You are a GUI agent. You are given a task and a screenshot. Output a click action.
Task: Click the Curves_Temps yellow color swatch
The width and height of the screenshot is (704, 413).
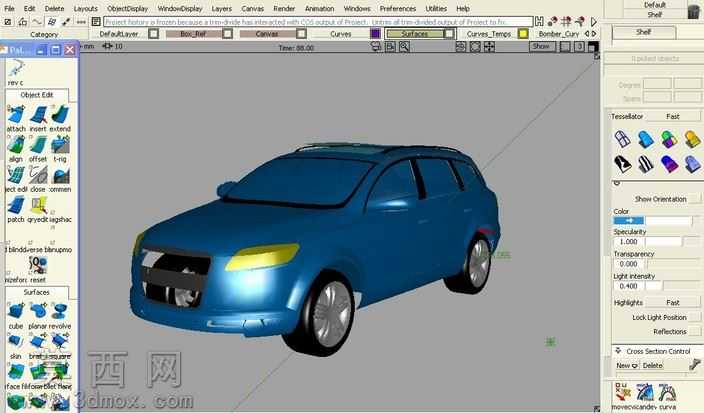pos(523,34)
